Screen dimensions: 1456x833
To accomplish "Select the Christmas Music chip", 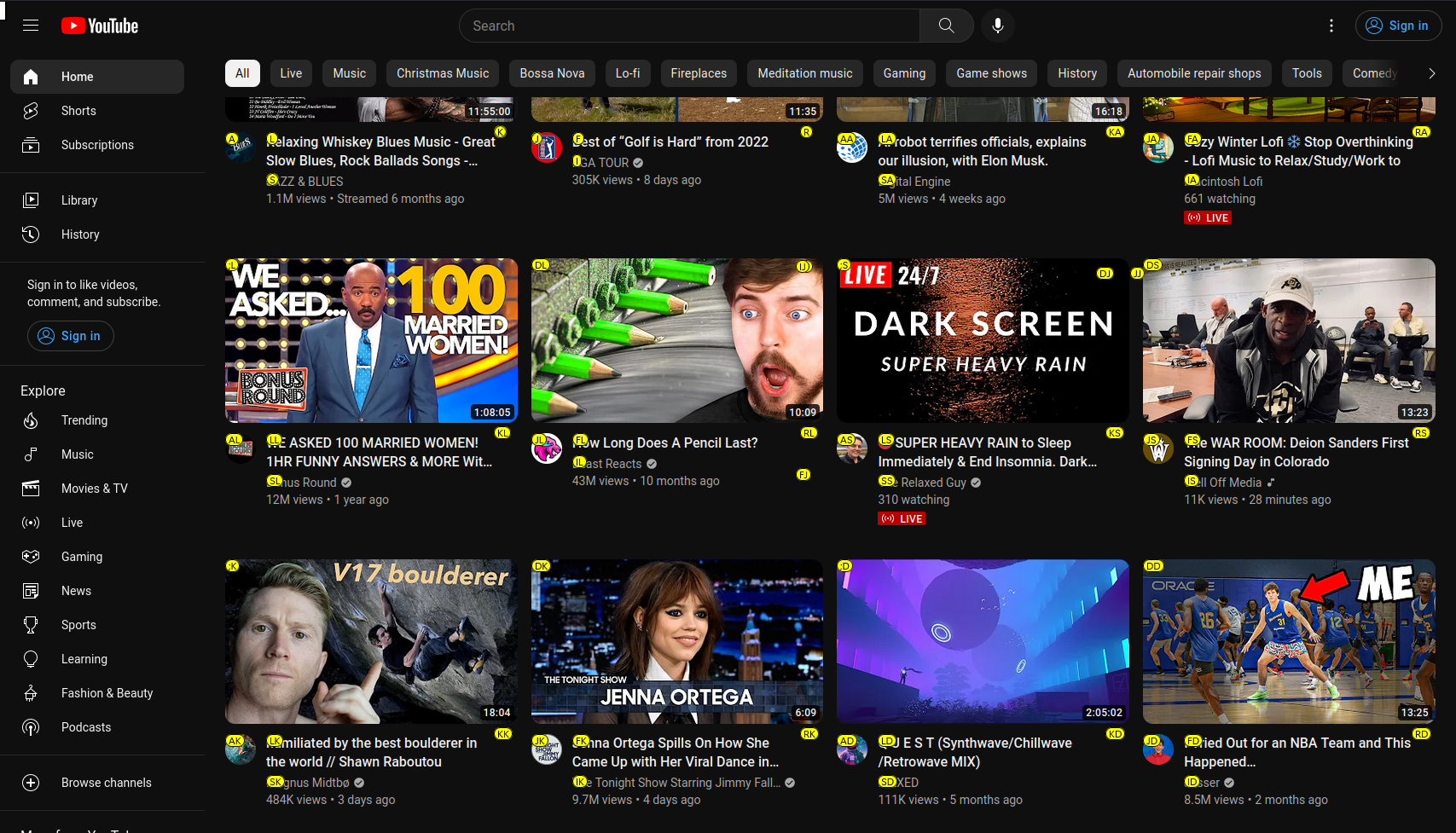I will (443, 73).
